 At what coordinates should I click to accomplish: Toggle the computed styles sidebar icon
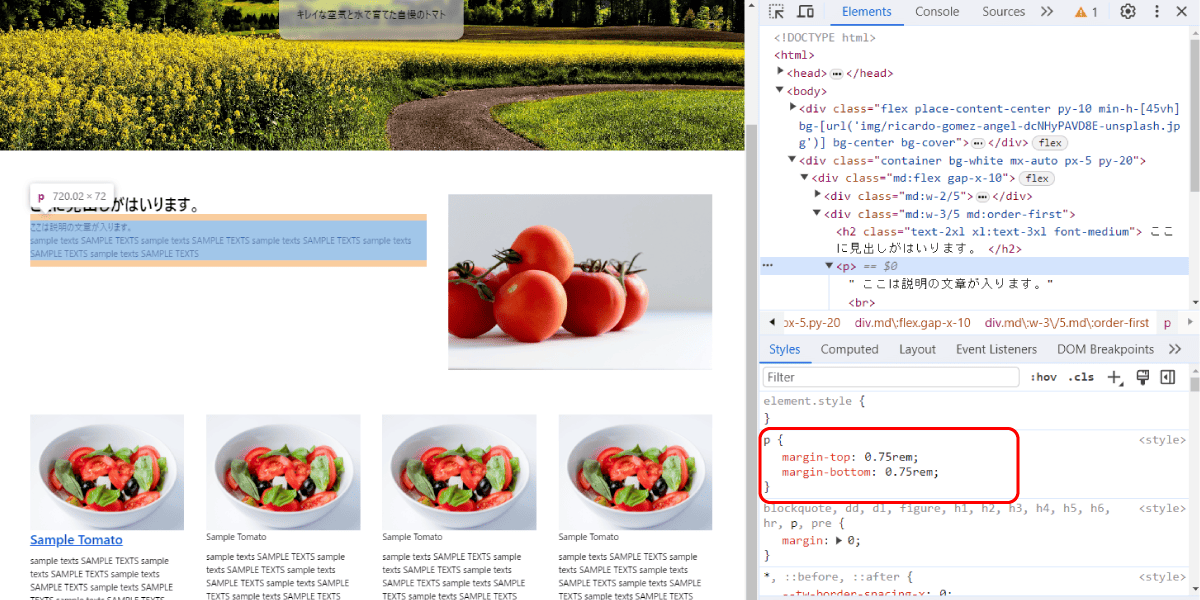pyautogui.click(x=1167, y=377)
